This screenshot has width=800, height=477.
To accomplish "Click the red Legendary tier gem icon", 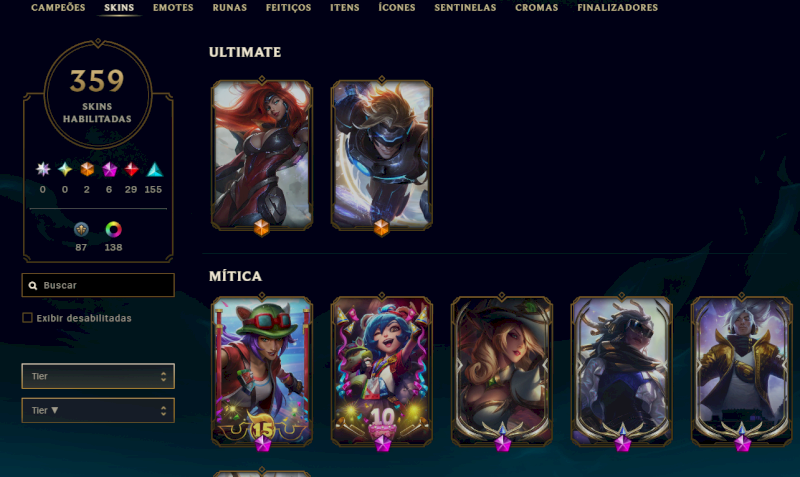I will tap(131, 169).
